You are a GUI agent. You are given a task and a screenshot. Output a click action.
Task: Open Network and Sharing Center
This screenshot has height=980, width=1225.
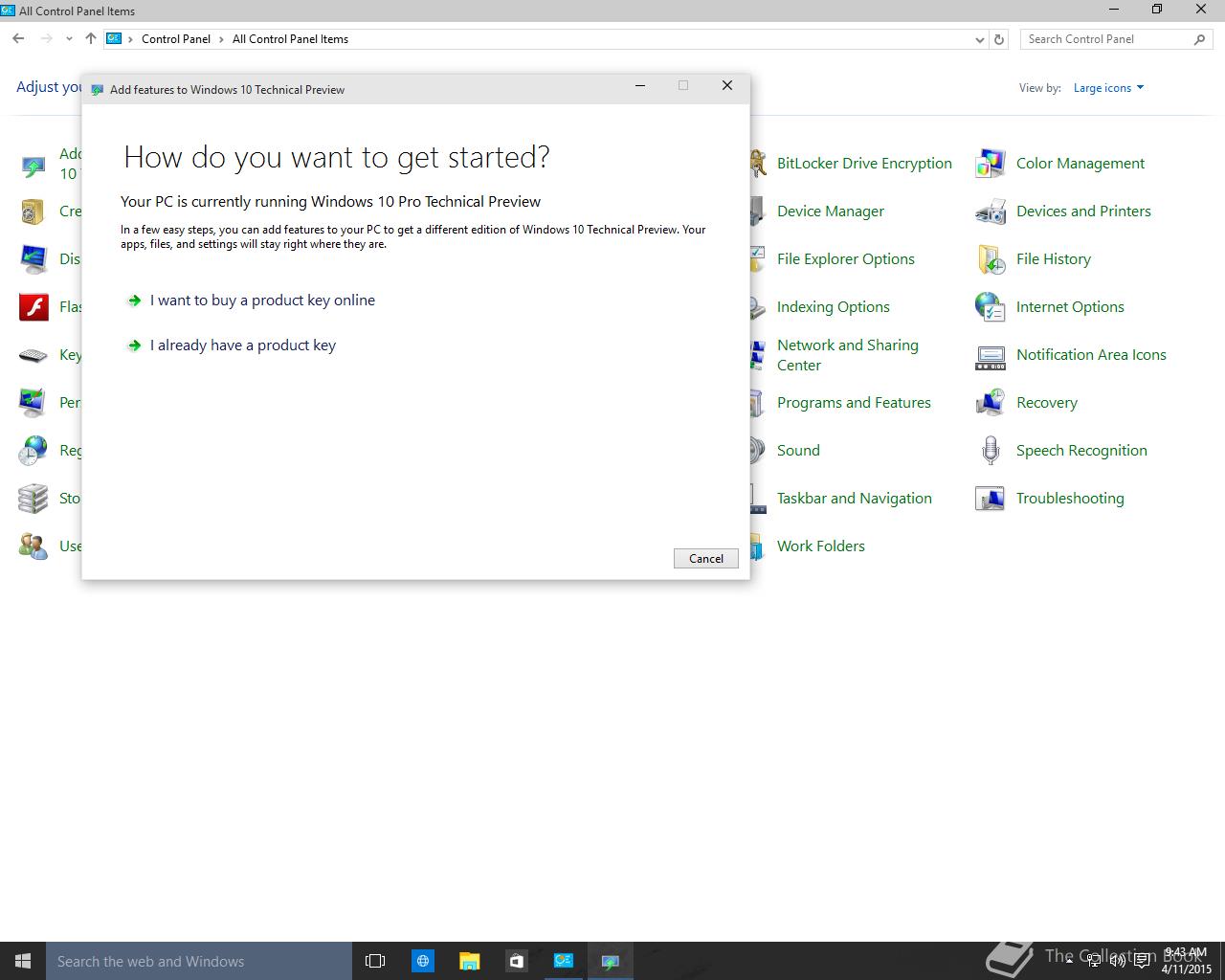tap(848, 355)
